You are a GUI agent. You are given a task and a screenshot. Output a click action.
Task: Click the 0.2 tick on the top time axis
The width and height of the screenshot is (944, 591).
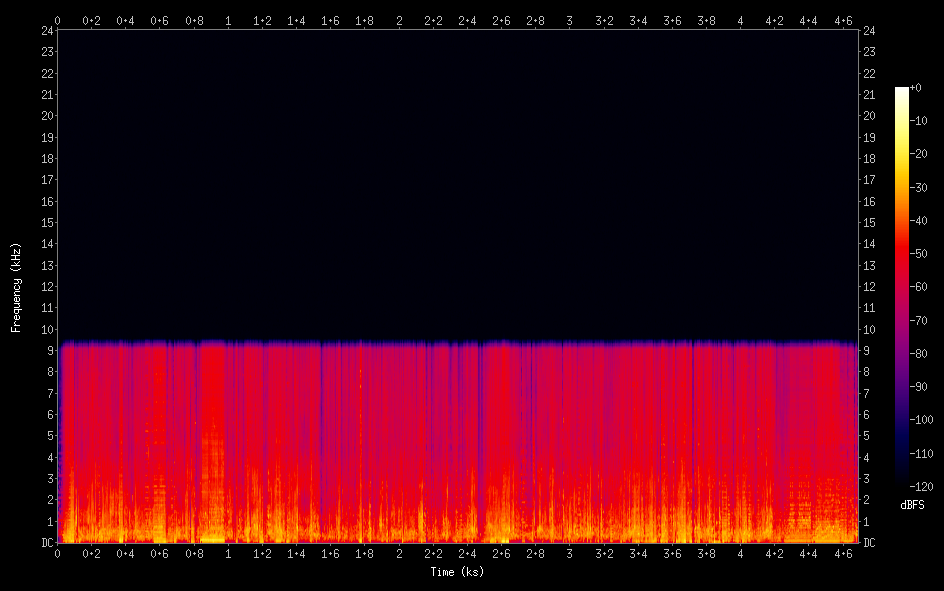coord(91,20)
